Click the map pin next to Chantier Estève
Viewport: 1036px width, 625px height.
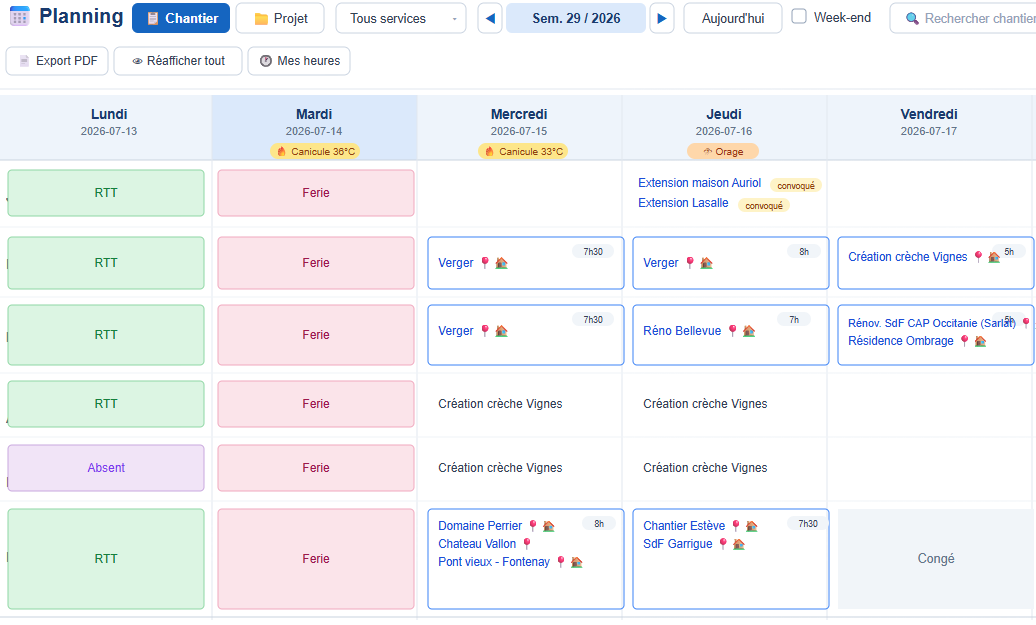click(x=735, y=525)
